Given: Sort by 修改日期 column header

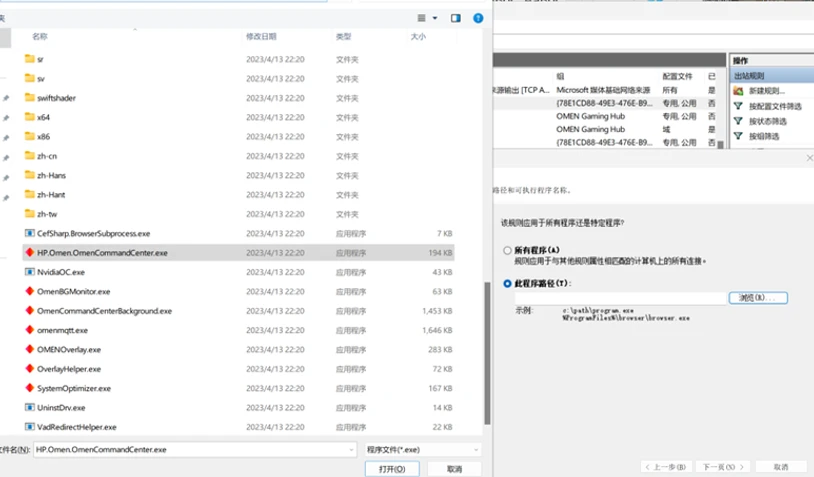Looking at the screenshot, I should (261, 36).
